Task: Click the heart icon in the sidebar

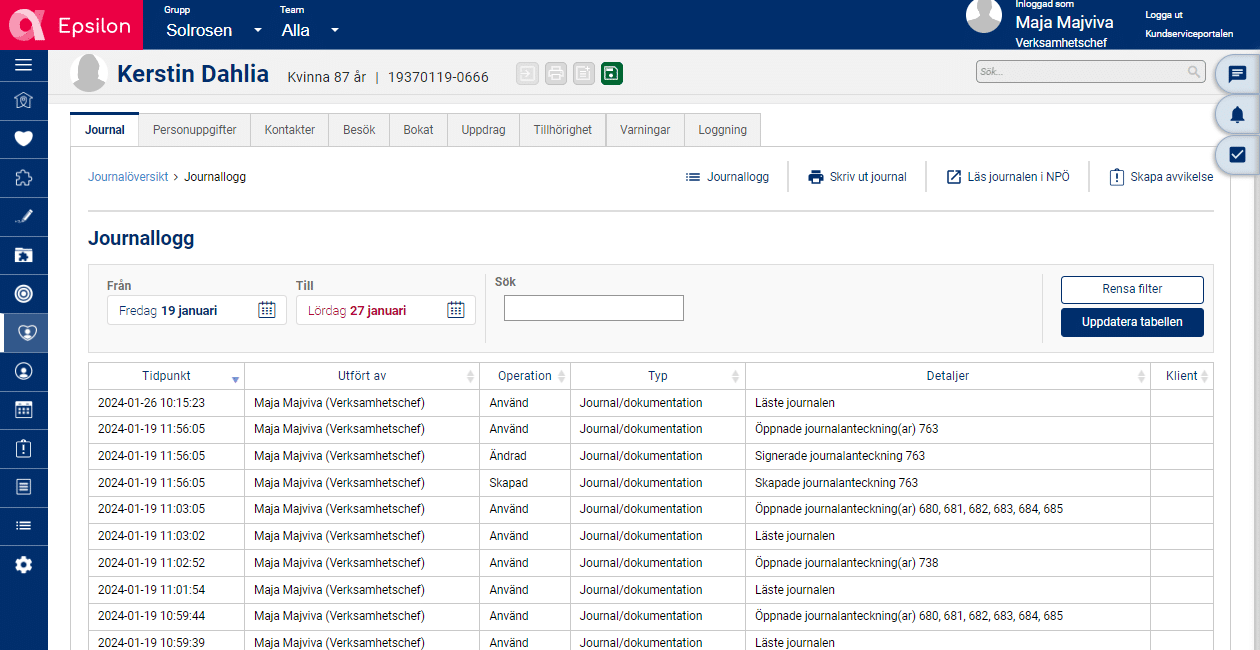Action: click(23, 139)
